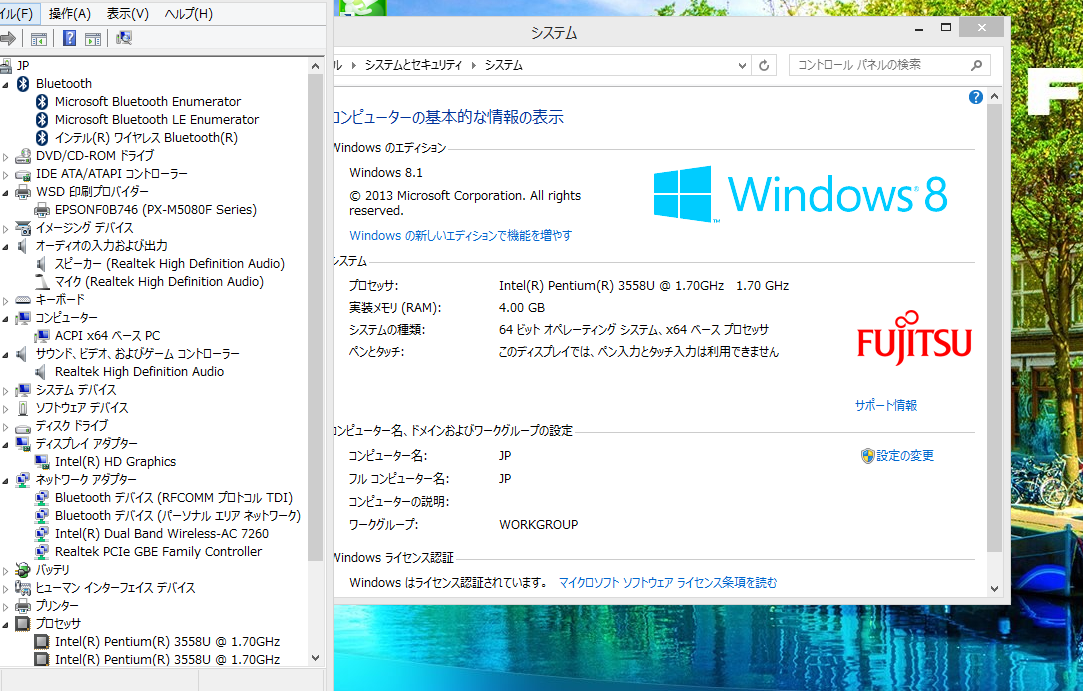The image size is (1083, 691).
Task: Select the JP root computer node
Action: 23,66
